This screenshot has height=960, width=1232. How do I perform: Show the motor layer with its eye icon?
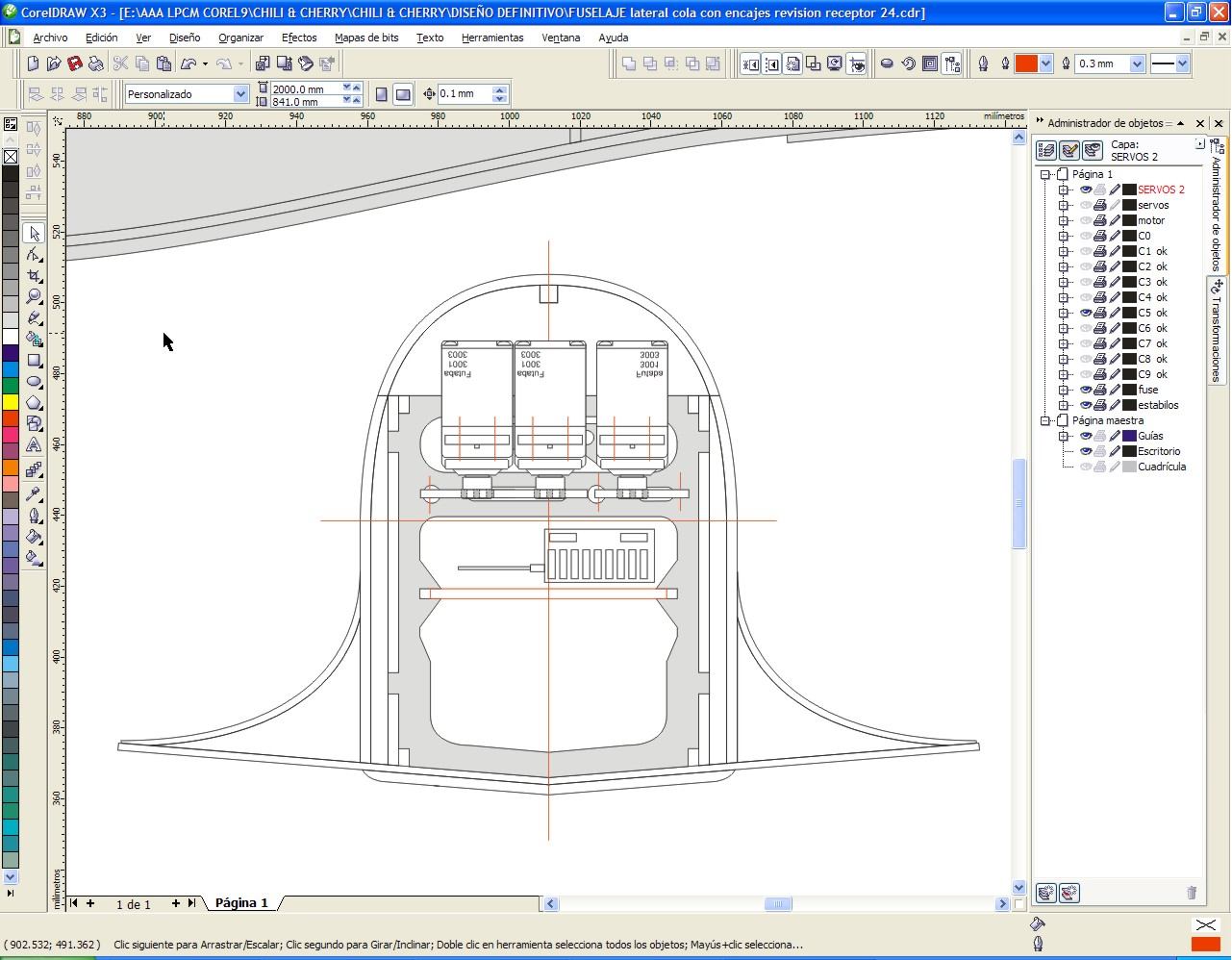[x=1085, y=220]
